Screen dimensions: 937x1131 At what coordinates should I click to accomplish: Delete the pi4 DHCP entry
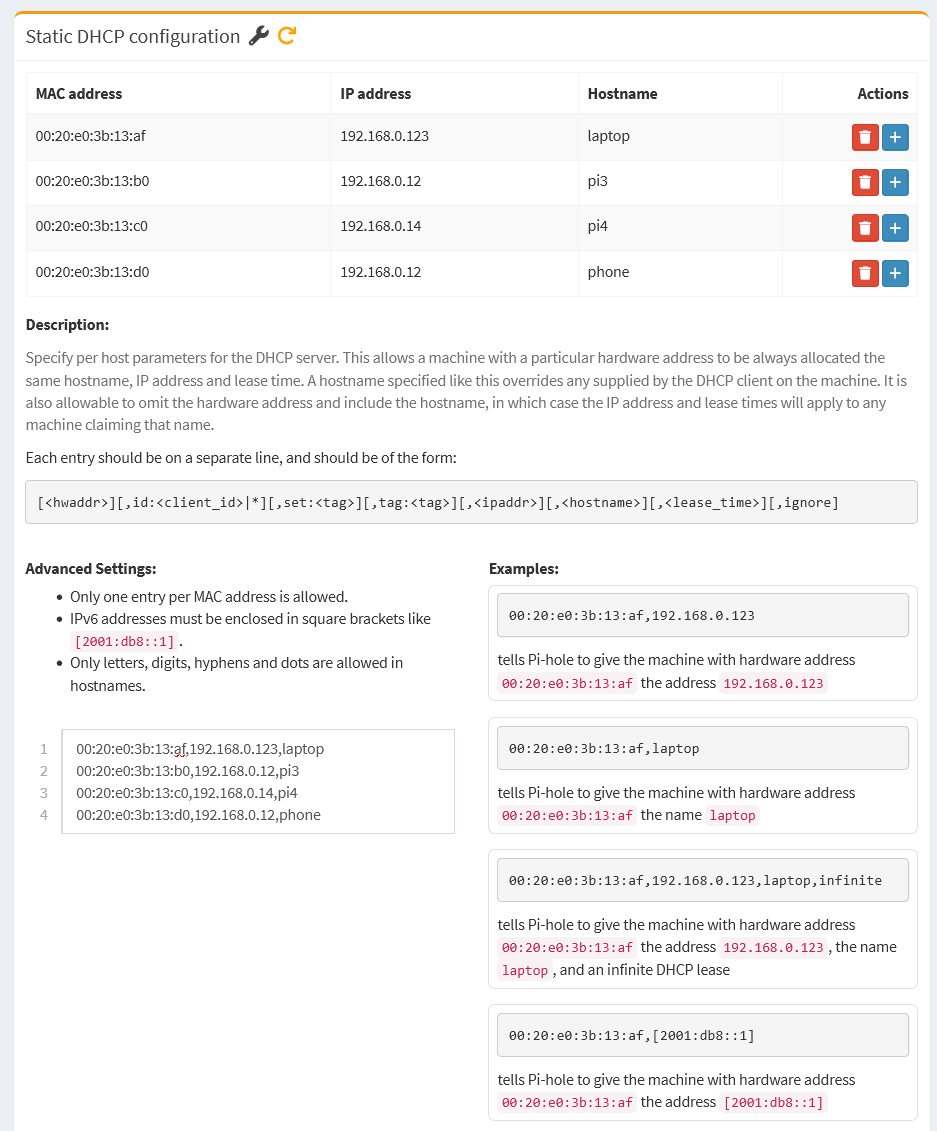tap(865, 228)
